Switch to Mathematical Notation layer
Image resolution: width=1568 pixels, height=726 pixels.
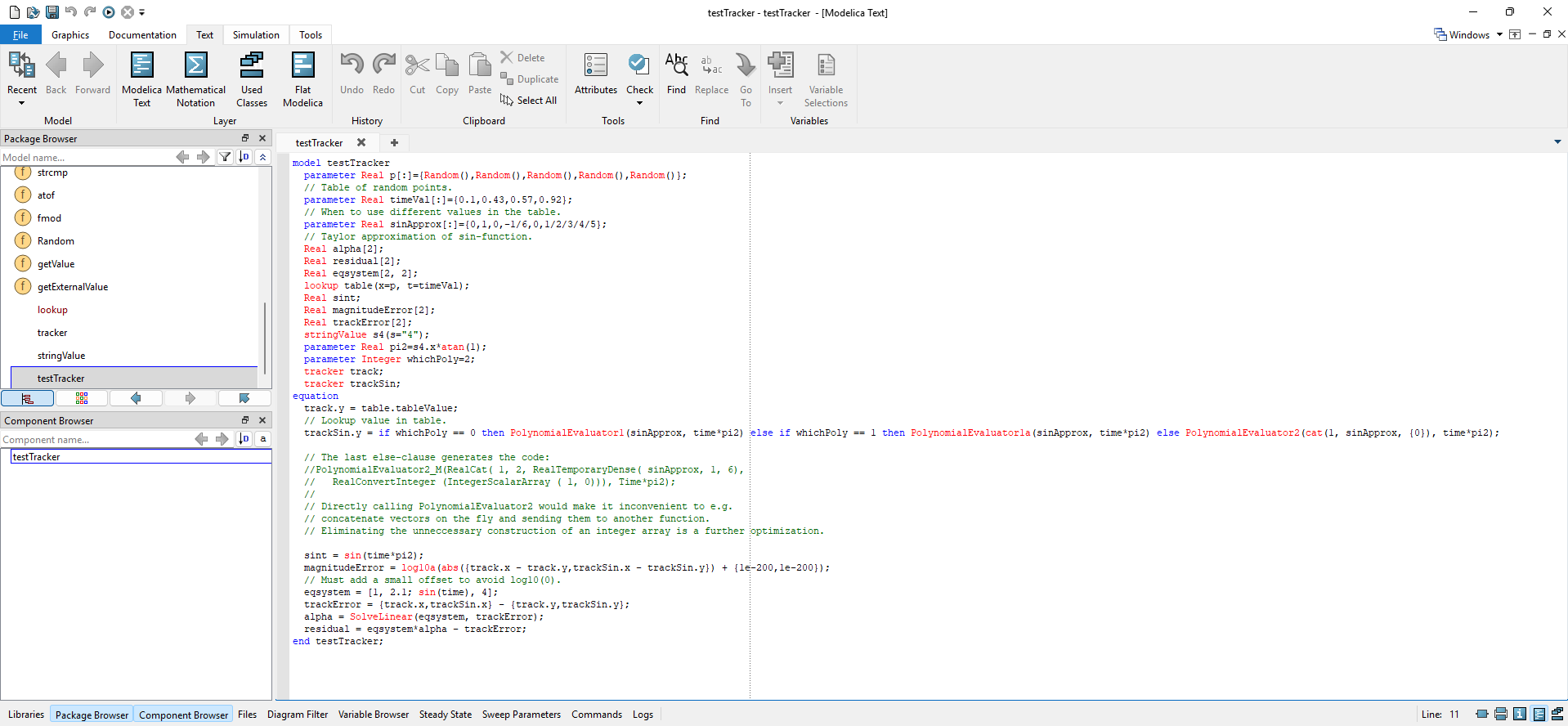[x=195, y=78]
